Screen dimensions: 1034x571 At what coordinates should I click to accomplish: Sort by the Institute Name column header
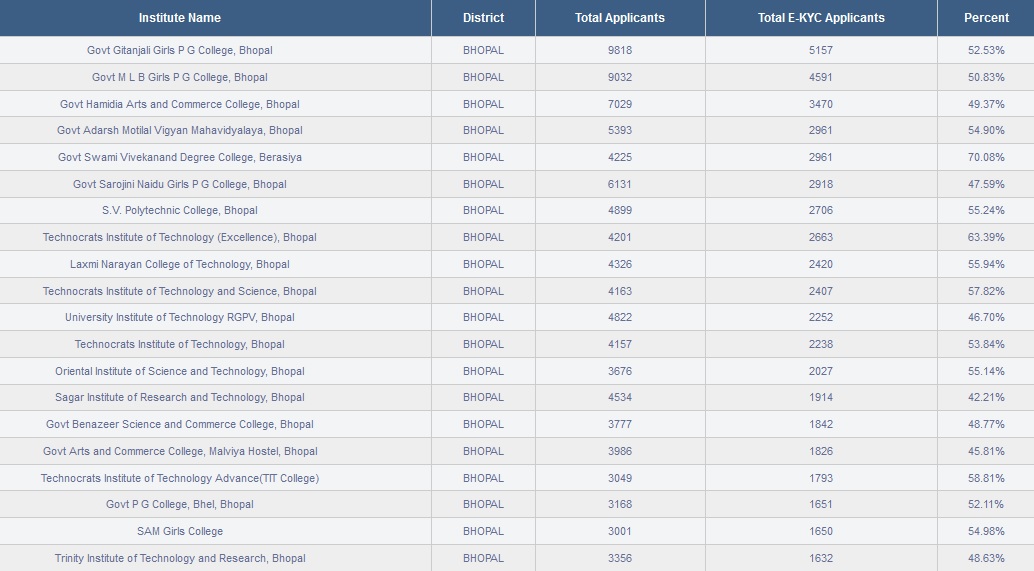pos(179,18)
